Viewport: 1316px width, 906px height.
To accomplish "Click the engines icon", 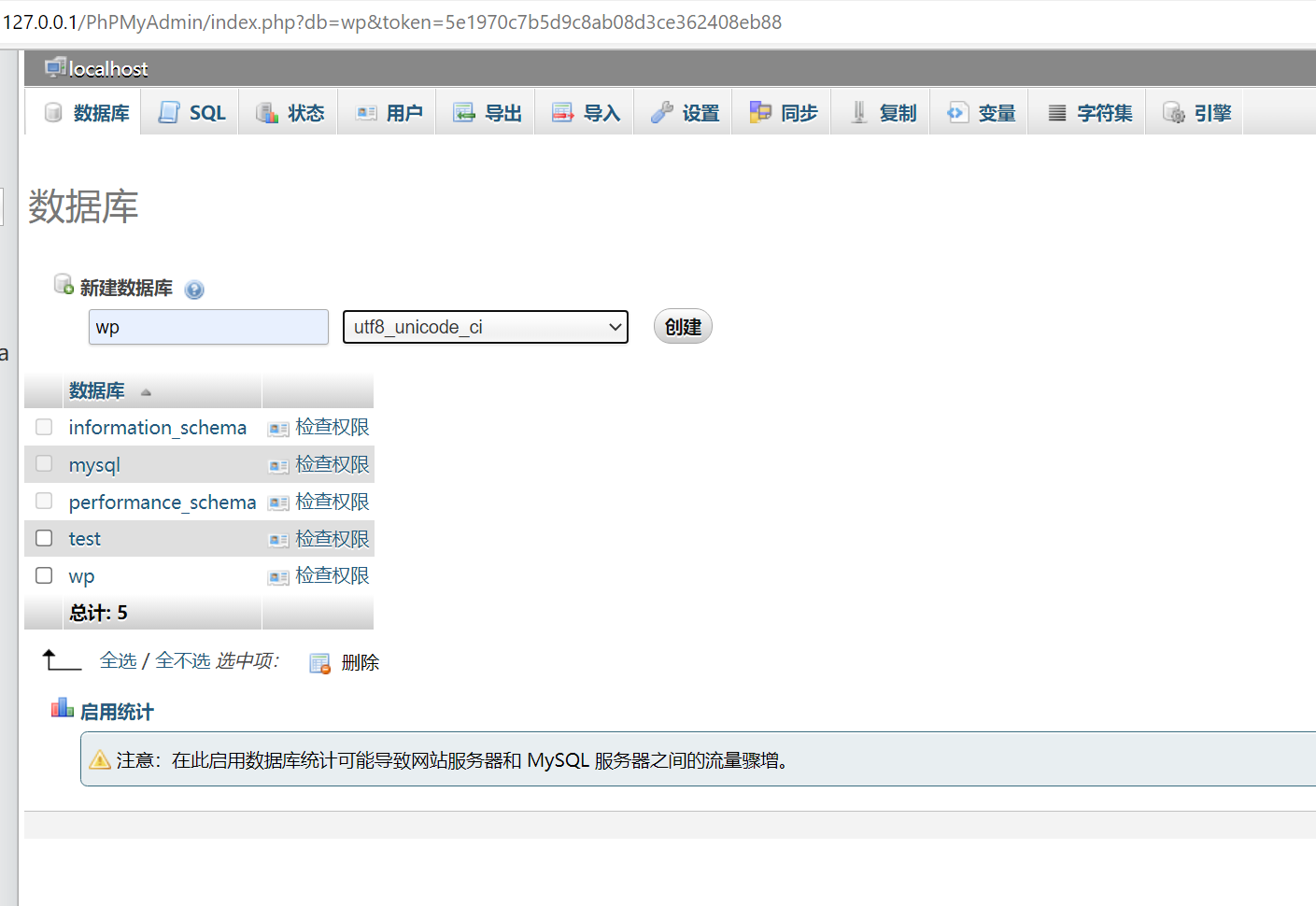I will (1173, 113).
